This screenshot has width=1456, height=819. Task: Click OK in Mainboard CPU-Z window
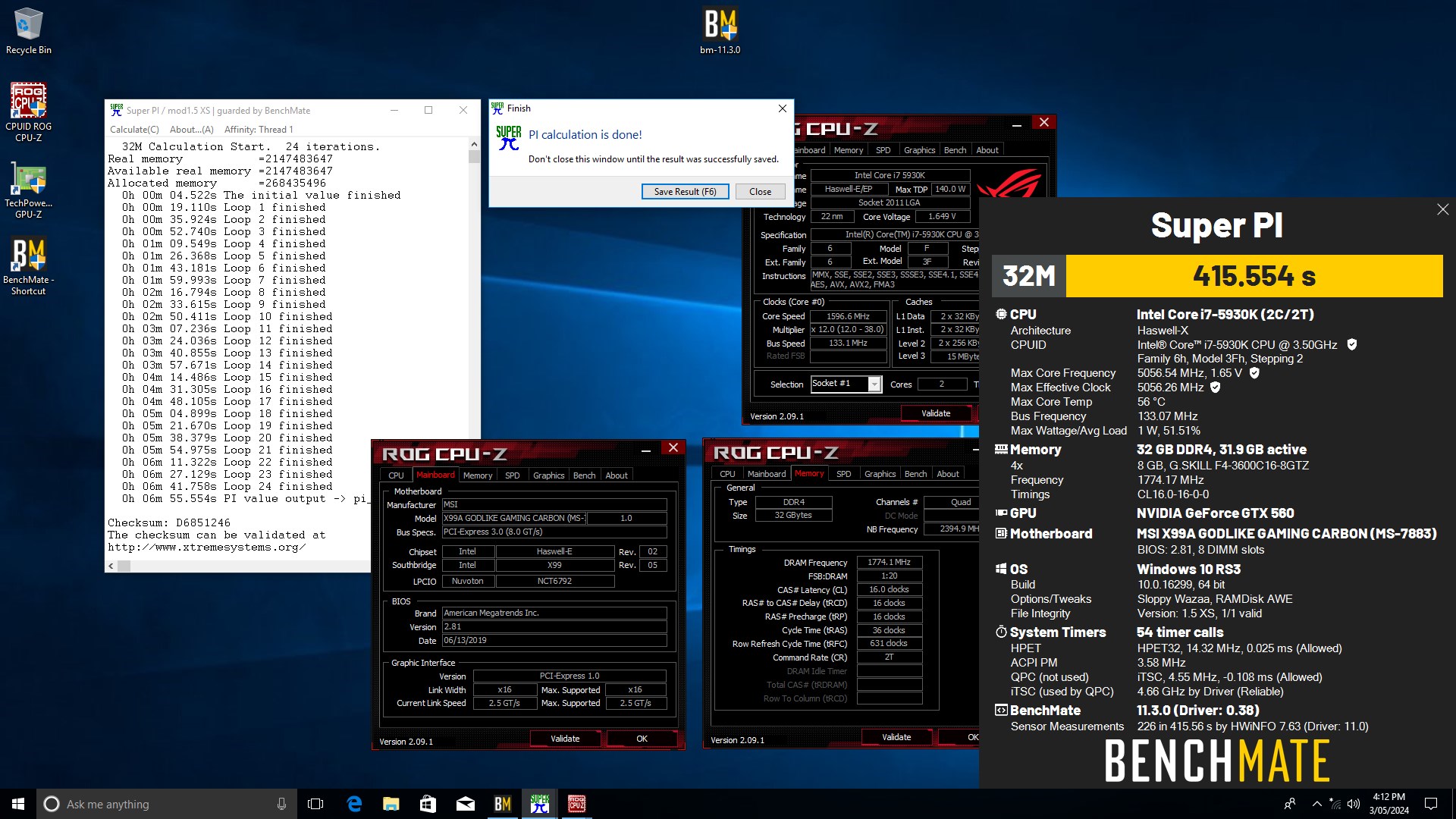(642, 739)
